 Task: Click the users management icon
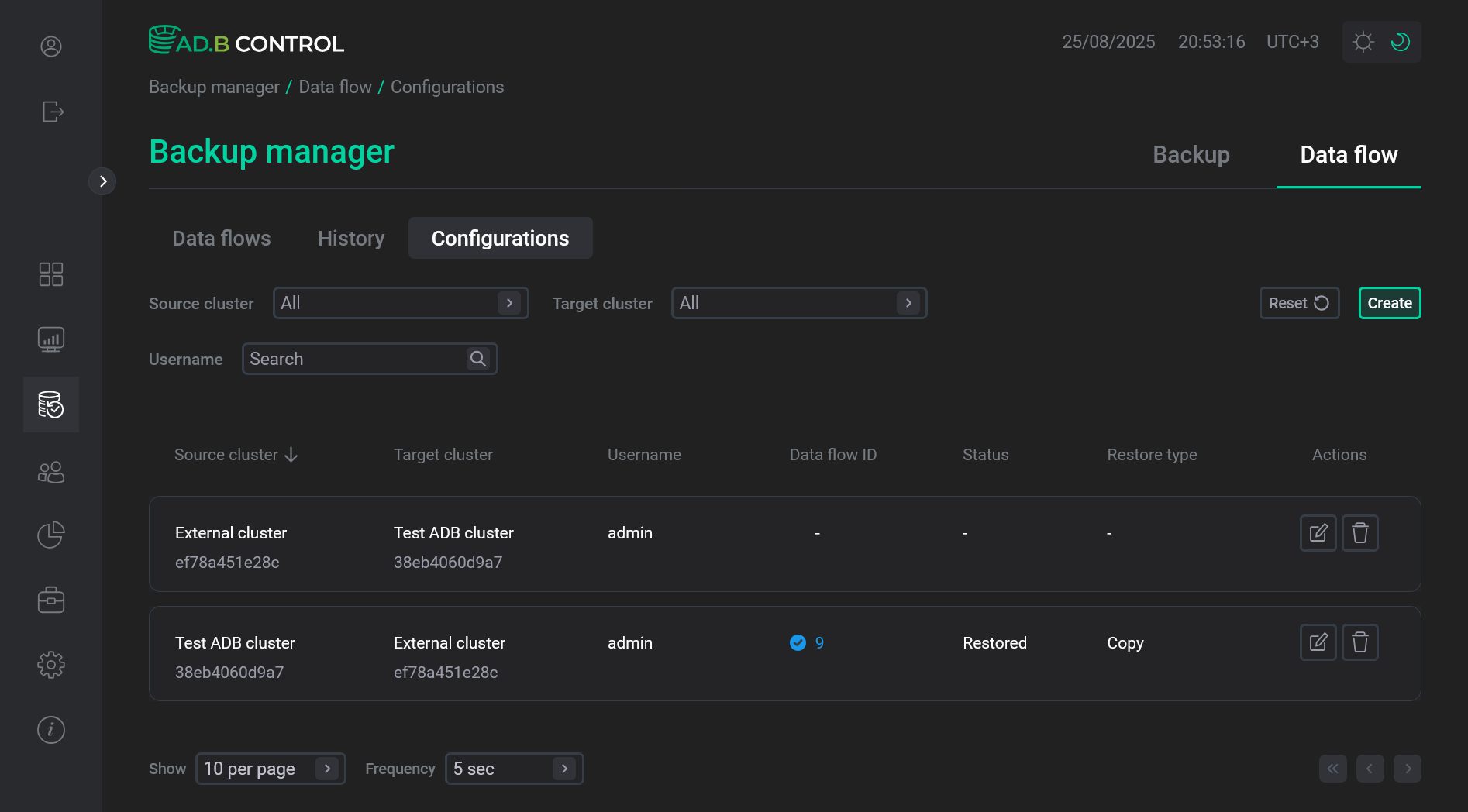coord(50,472)
